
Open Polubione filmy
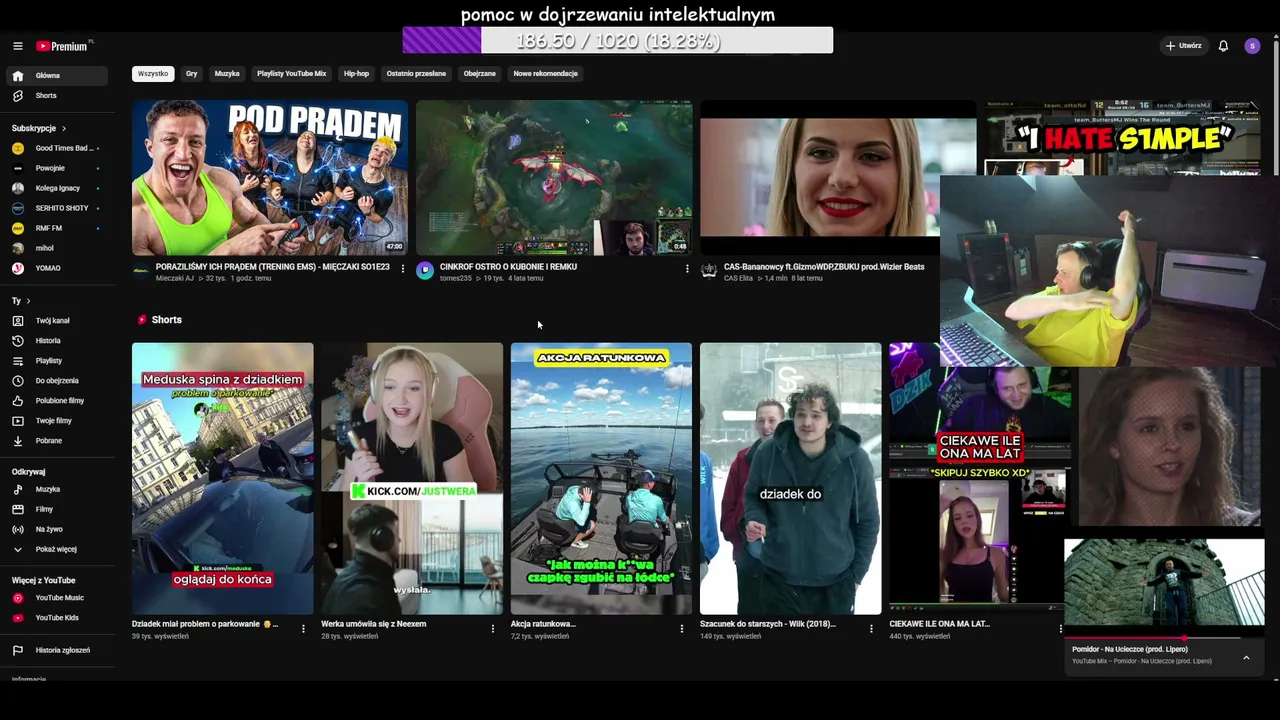click(x=58, y=401)
